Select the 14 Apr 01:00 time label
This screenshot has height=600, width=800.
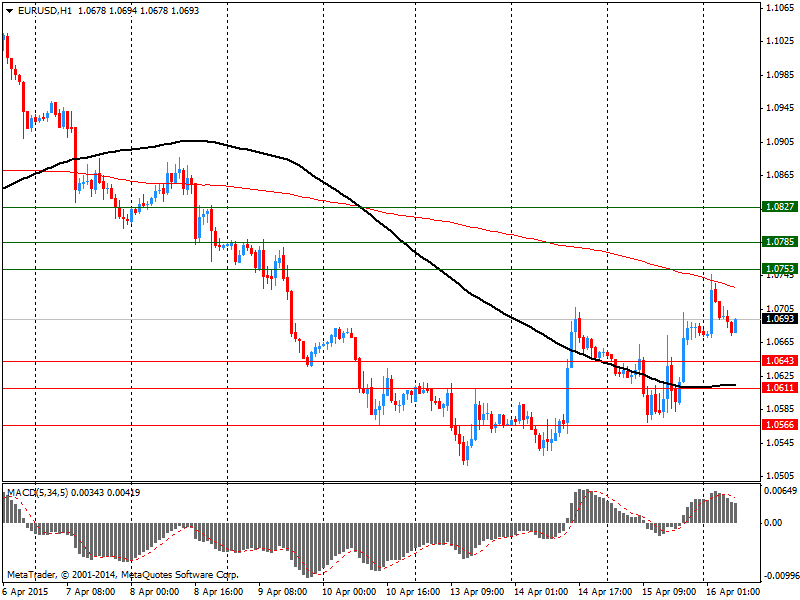point(541,592)
